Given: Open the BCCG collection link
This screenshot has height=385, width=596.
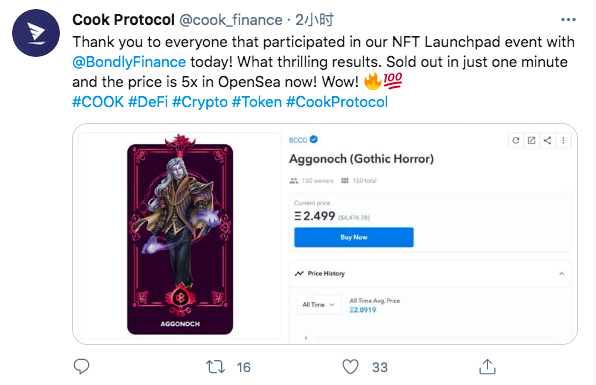Looking at the screenshot, I should tap(298, 140).
